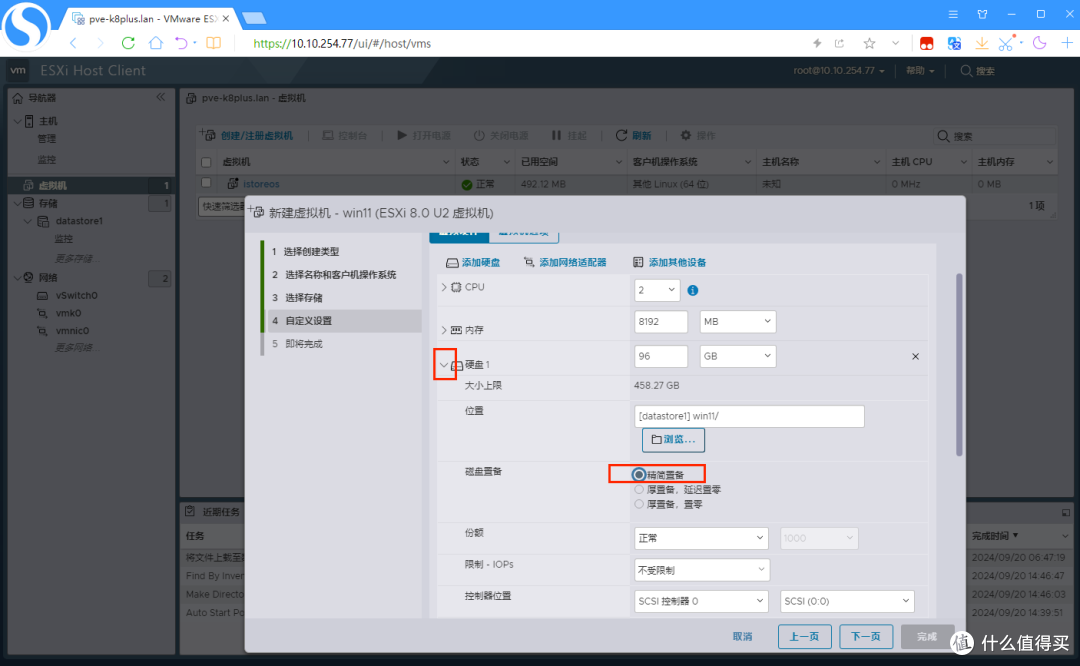The image size is (1080, 666).
Task: Bookmark the page with the star icon
Action: (869, 43)
